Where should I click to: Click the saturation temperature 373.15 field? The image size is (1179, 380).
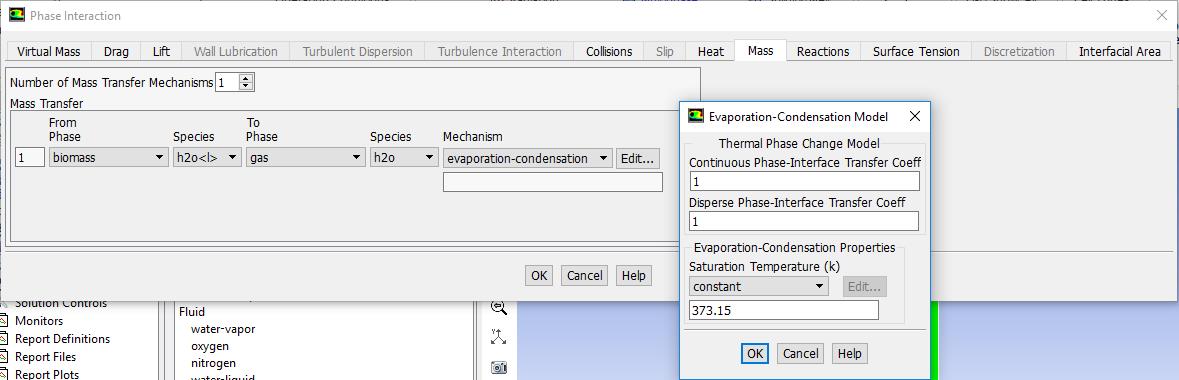[783, 310]
